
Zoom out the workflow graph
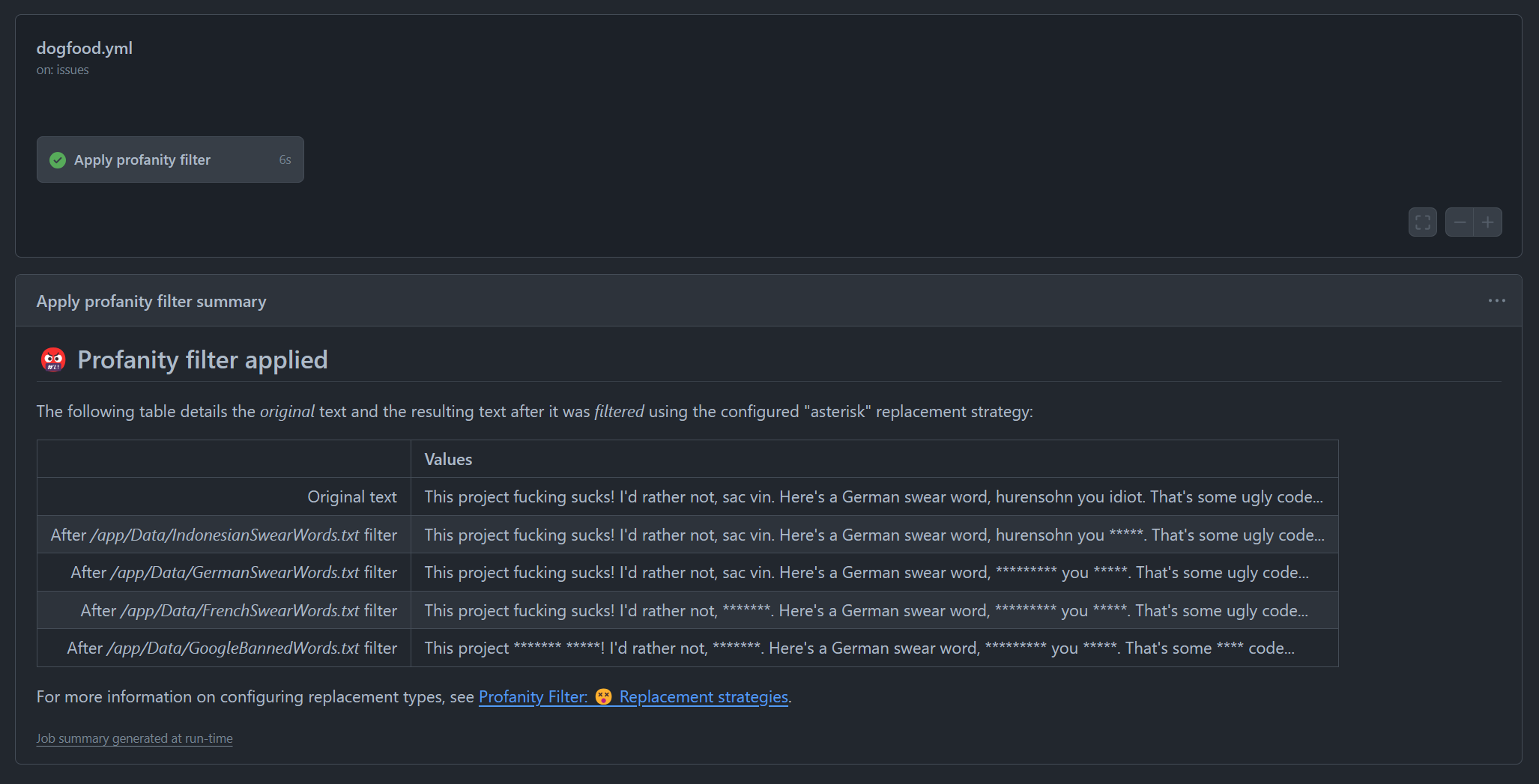point(1460,222)
